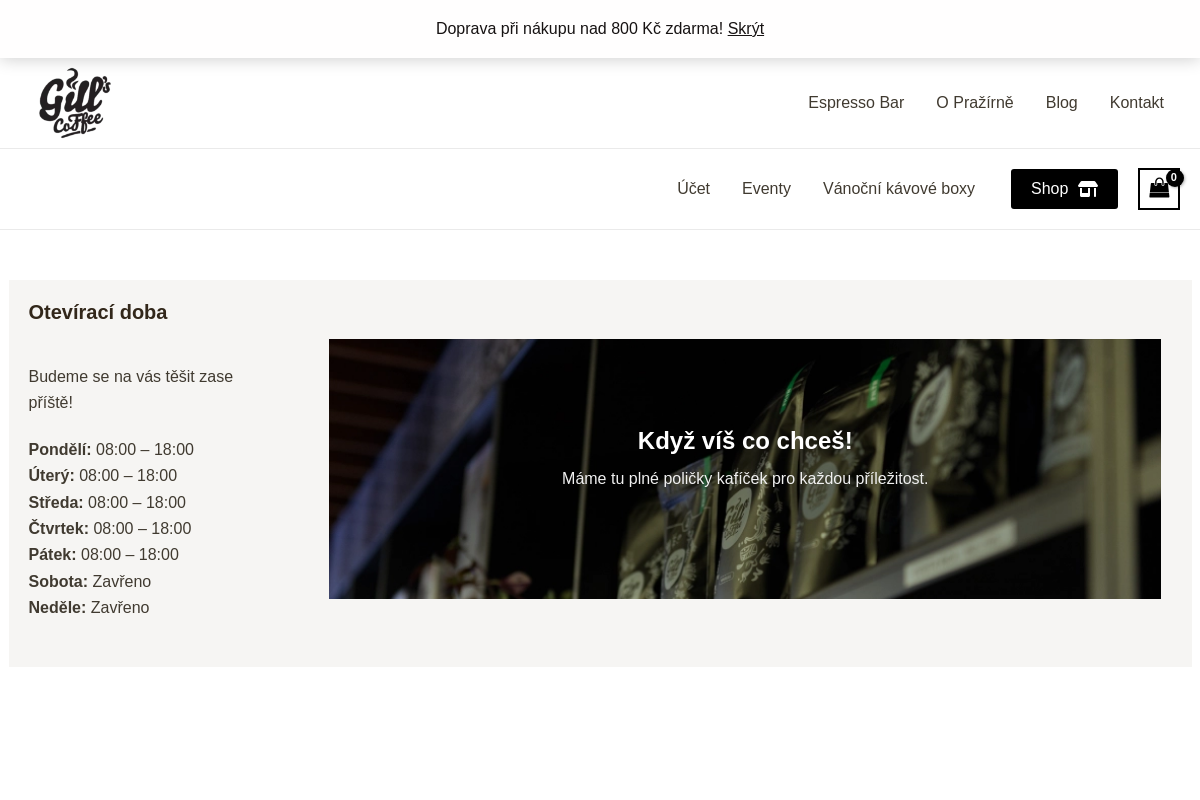Open the shopping cart icon
Screen dimensions: 1200x800
tap(1159, 189)
